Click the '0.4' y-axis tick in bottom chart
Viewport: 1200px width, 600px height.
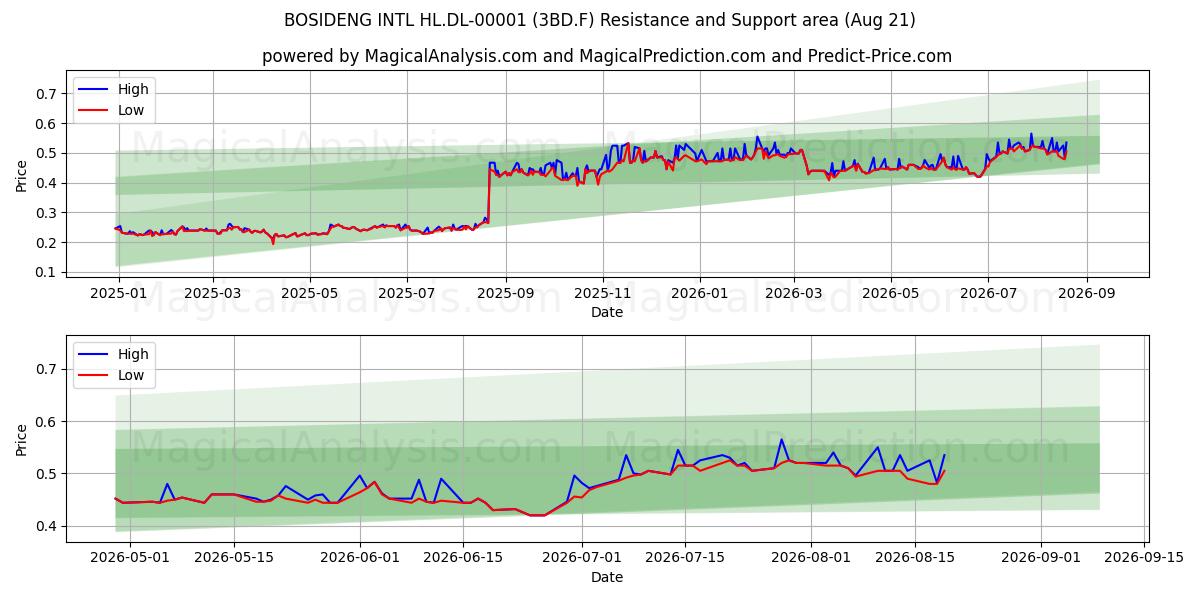[49, 526]
